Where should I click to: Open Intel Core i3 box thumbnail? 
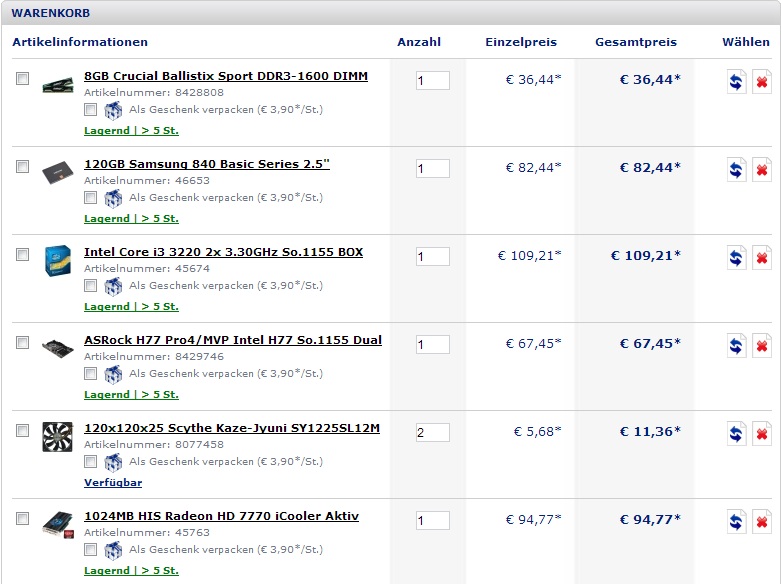tap(58, 260)
